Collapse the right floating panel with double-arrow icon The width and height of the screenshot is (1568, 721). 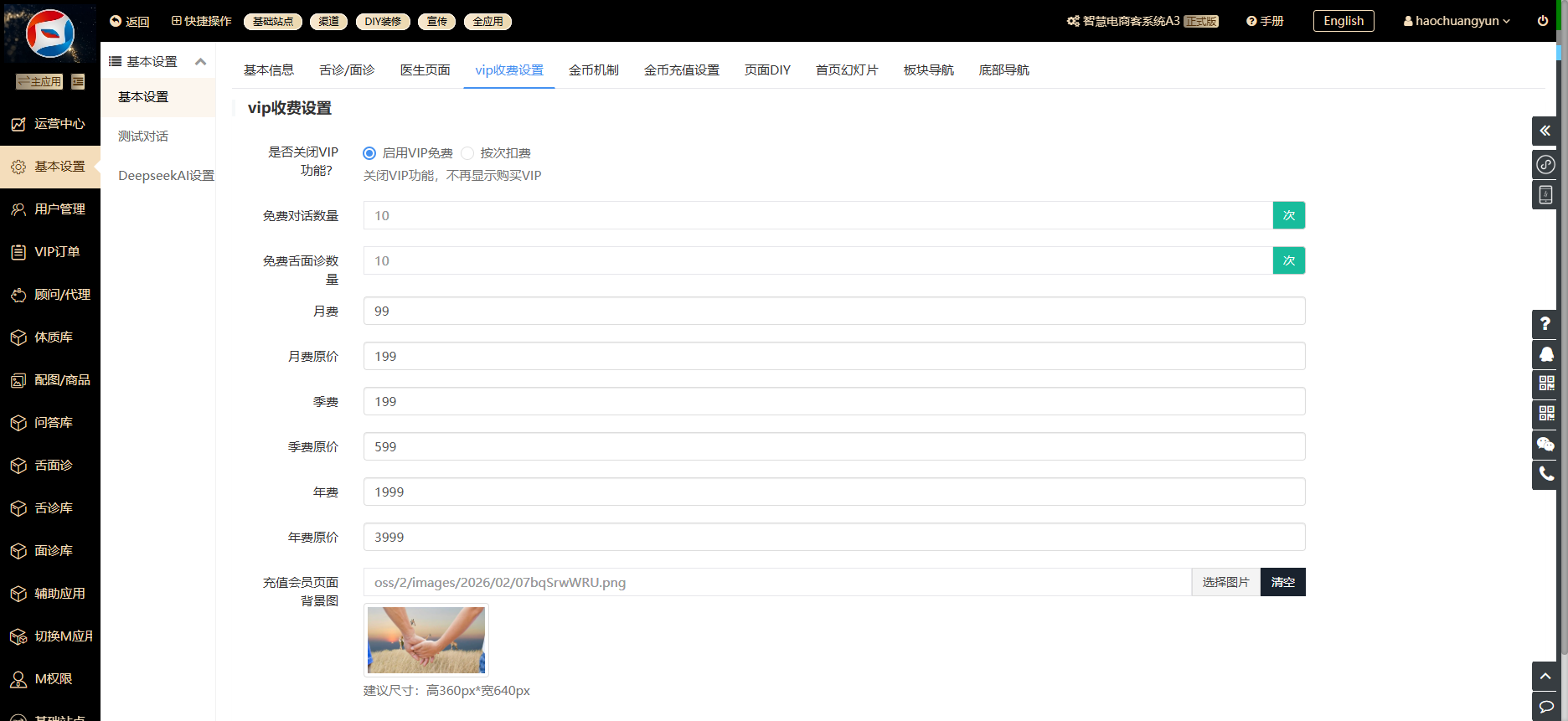(x=1545, y=131)
